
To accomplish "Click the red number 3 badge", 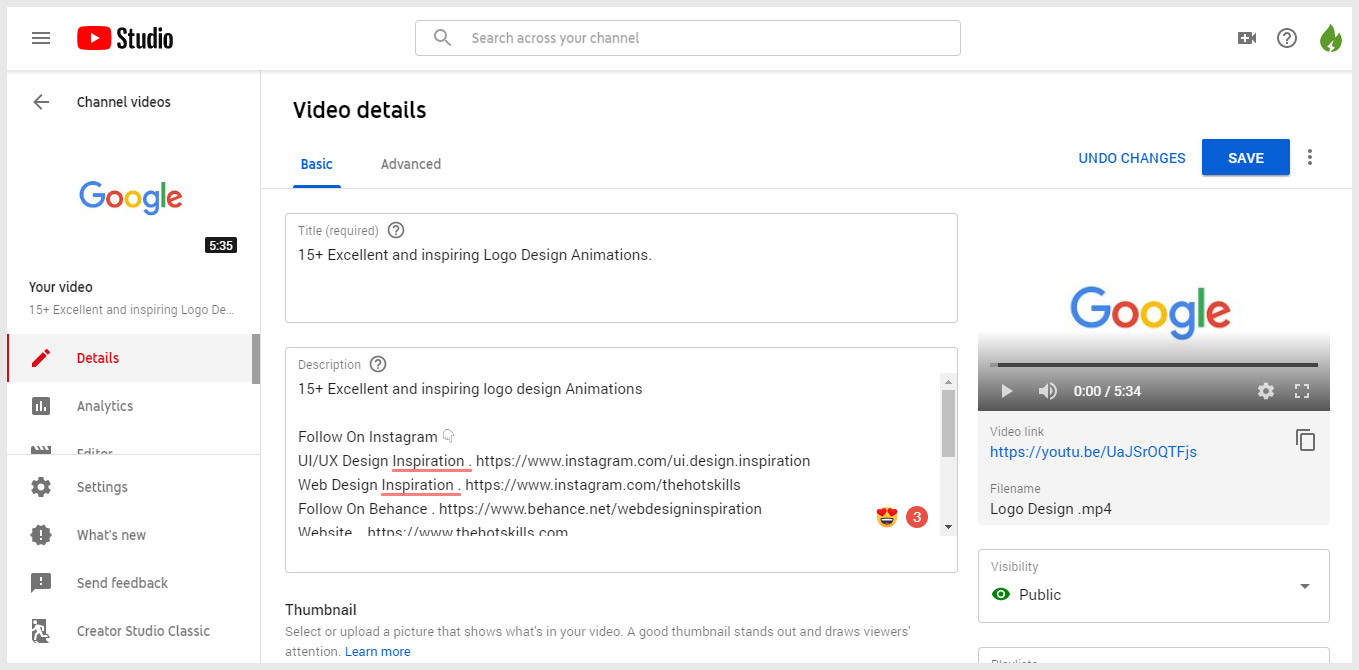I will pyautogui.click(x=916, y=517).
